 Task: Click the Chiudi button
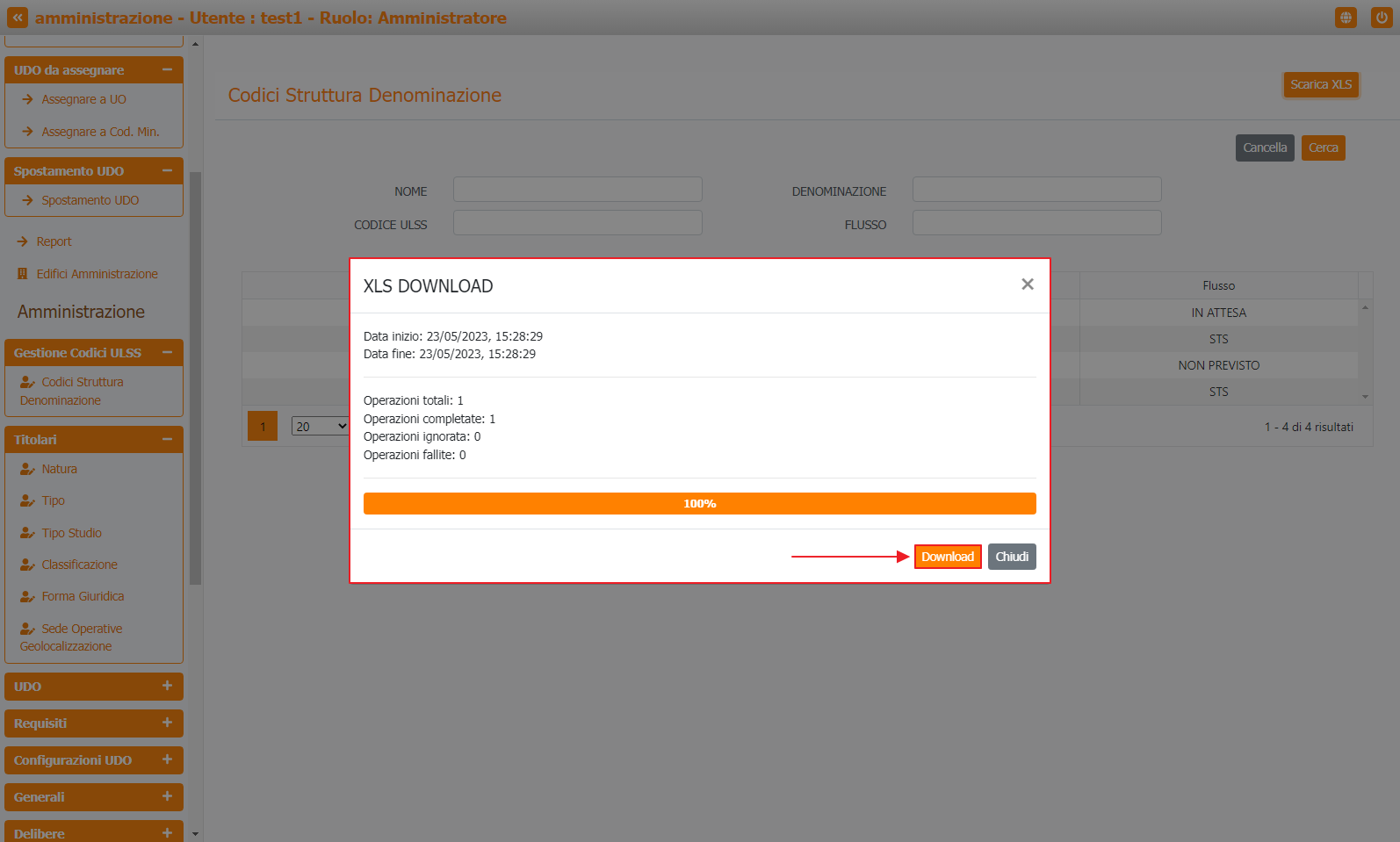(x=1012, y=557)
